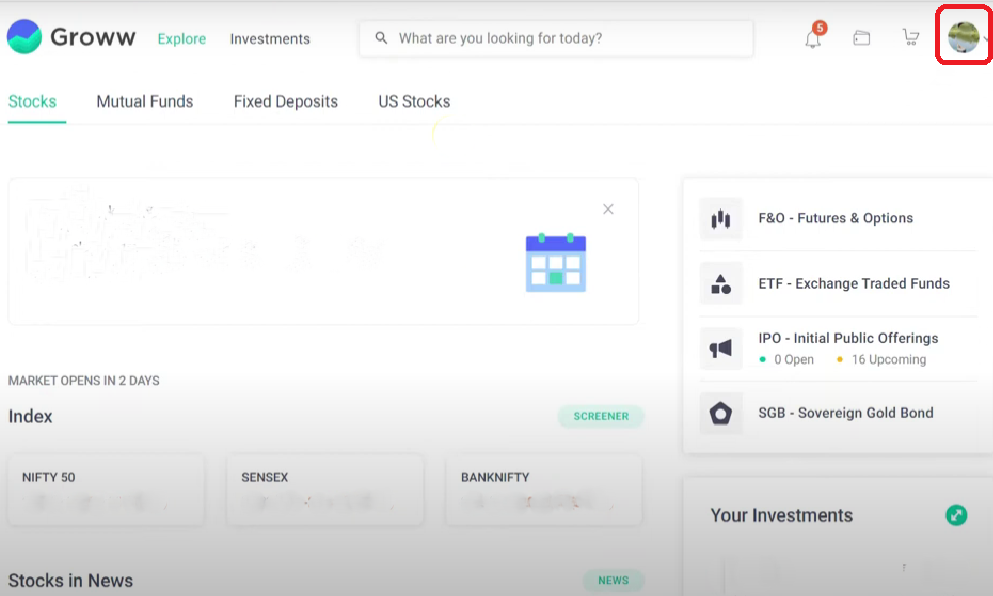Viewport: 993px width, 596px height.
Task: Go to Investments in top navigation
Action: pyautogui.click(x=270, y=39)
